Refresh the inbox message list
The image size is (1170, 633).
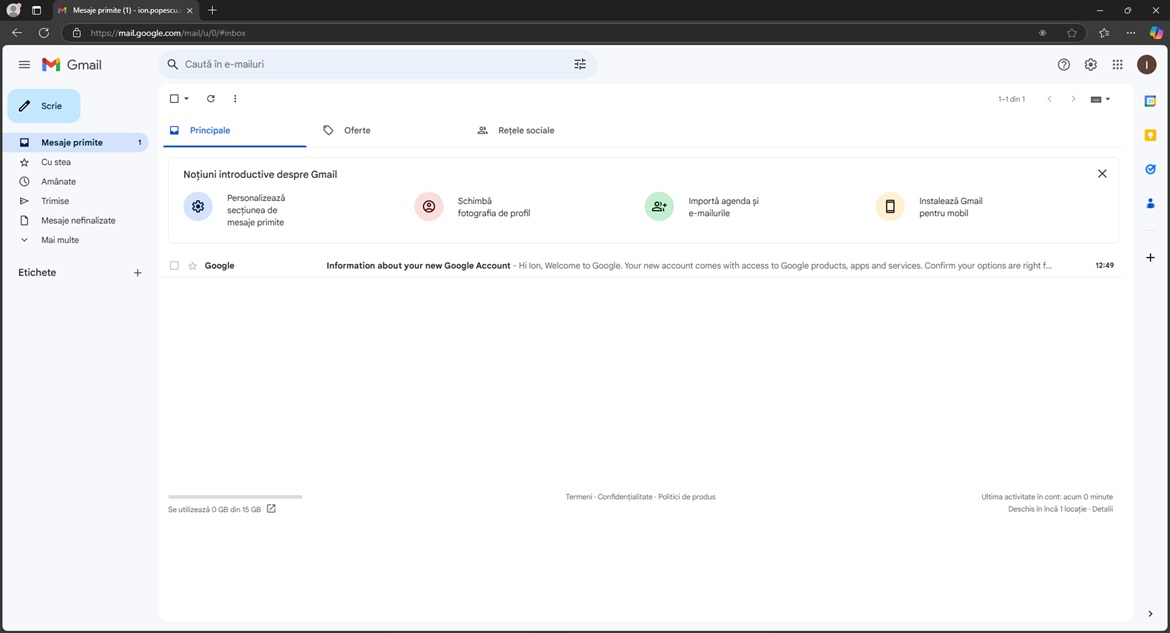pyautogui.click(x=210, y=99)
